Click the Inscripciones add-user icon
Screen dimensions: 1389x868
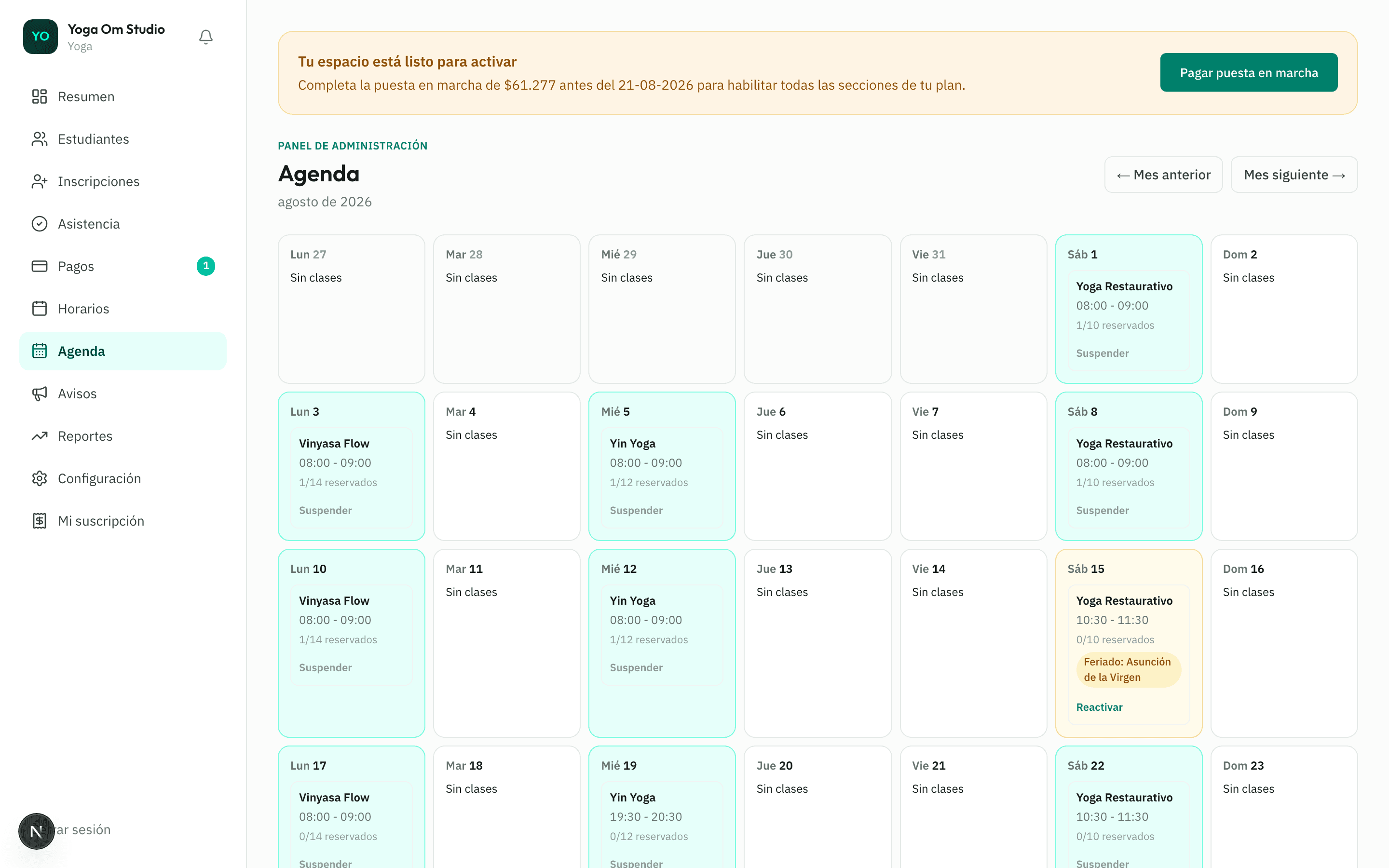click(39, 181)
